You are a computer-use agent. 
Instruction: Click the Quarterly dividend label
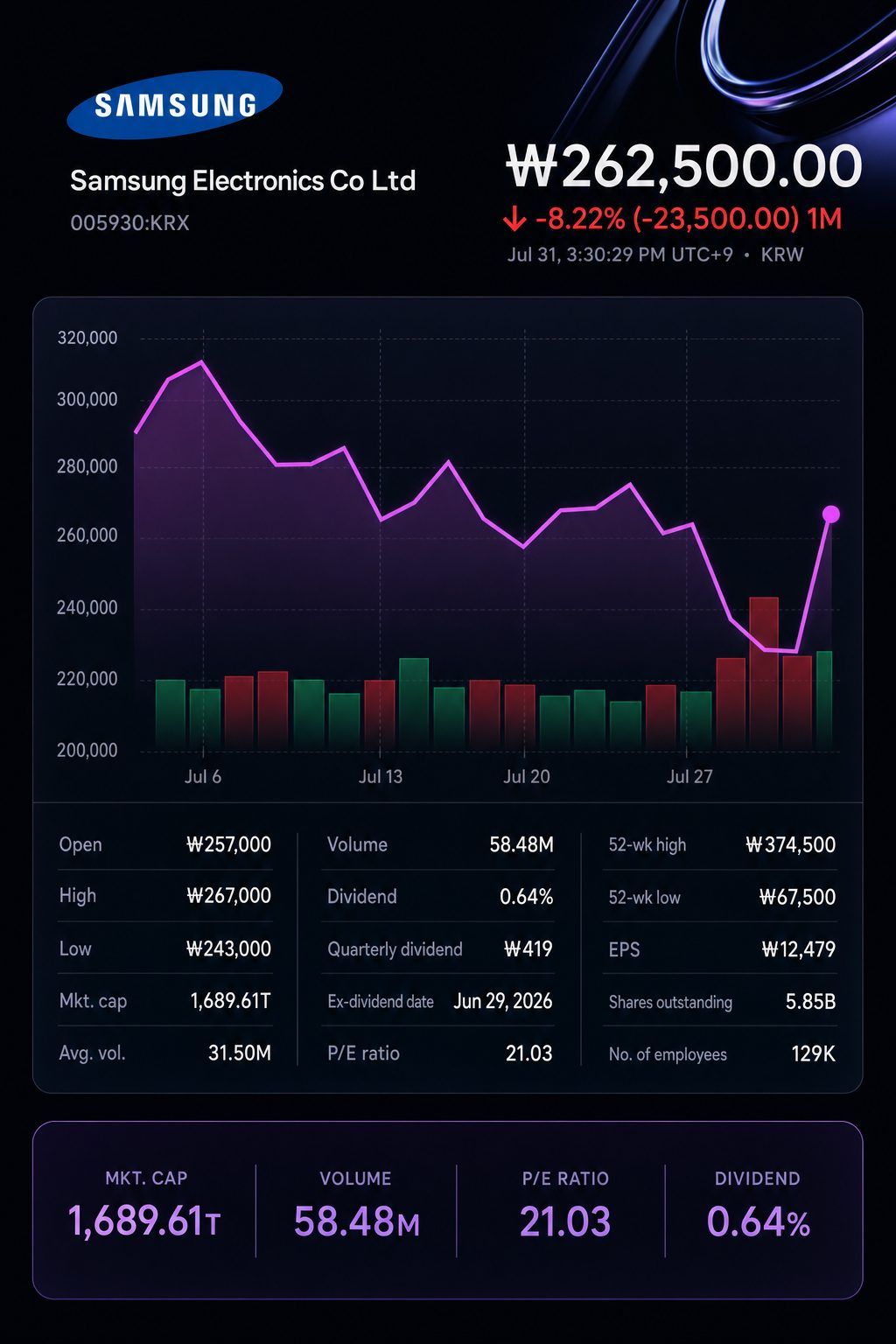(395, 950)
